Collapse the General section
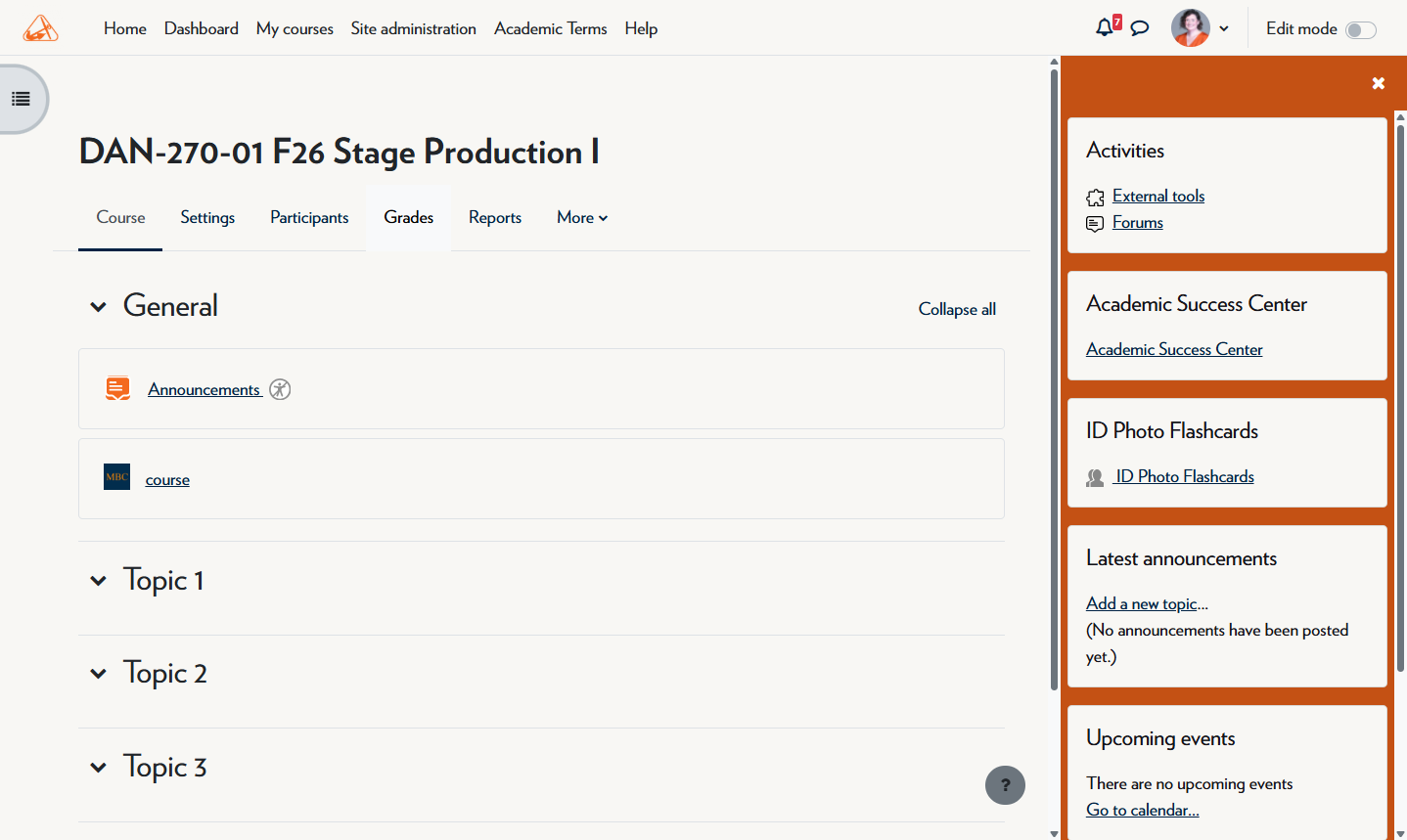The height and width of the screenshot is (840, 1407). point(98,307)
